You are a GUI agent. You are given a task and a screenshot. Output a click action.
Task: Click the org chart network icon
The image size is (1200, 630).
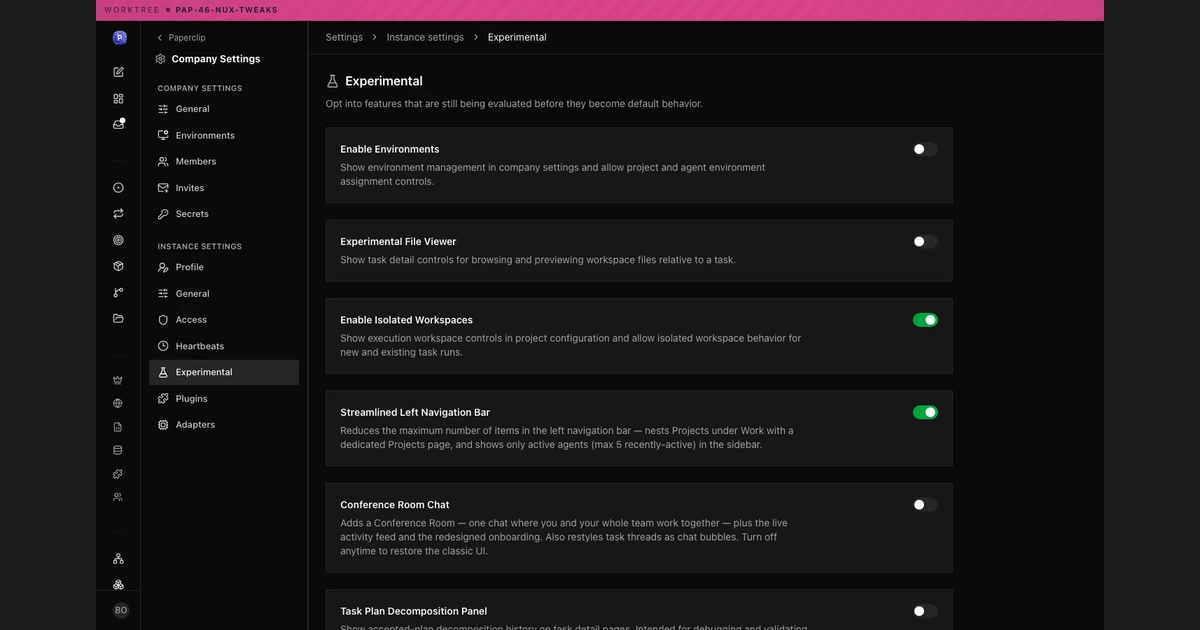tap(118, 558)
